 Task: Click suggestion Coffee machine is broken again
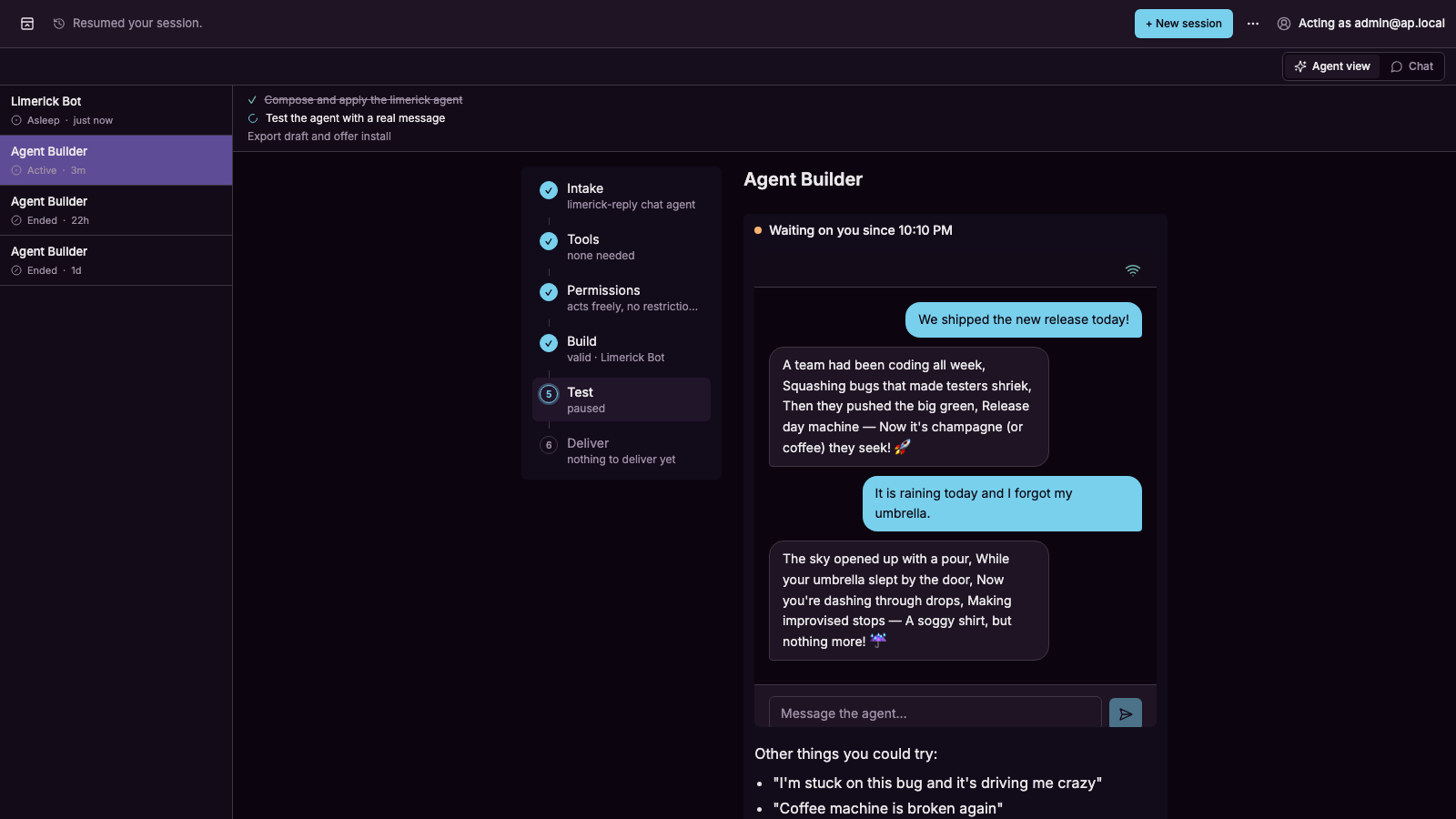click(888, 808)
